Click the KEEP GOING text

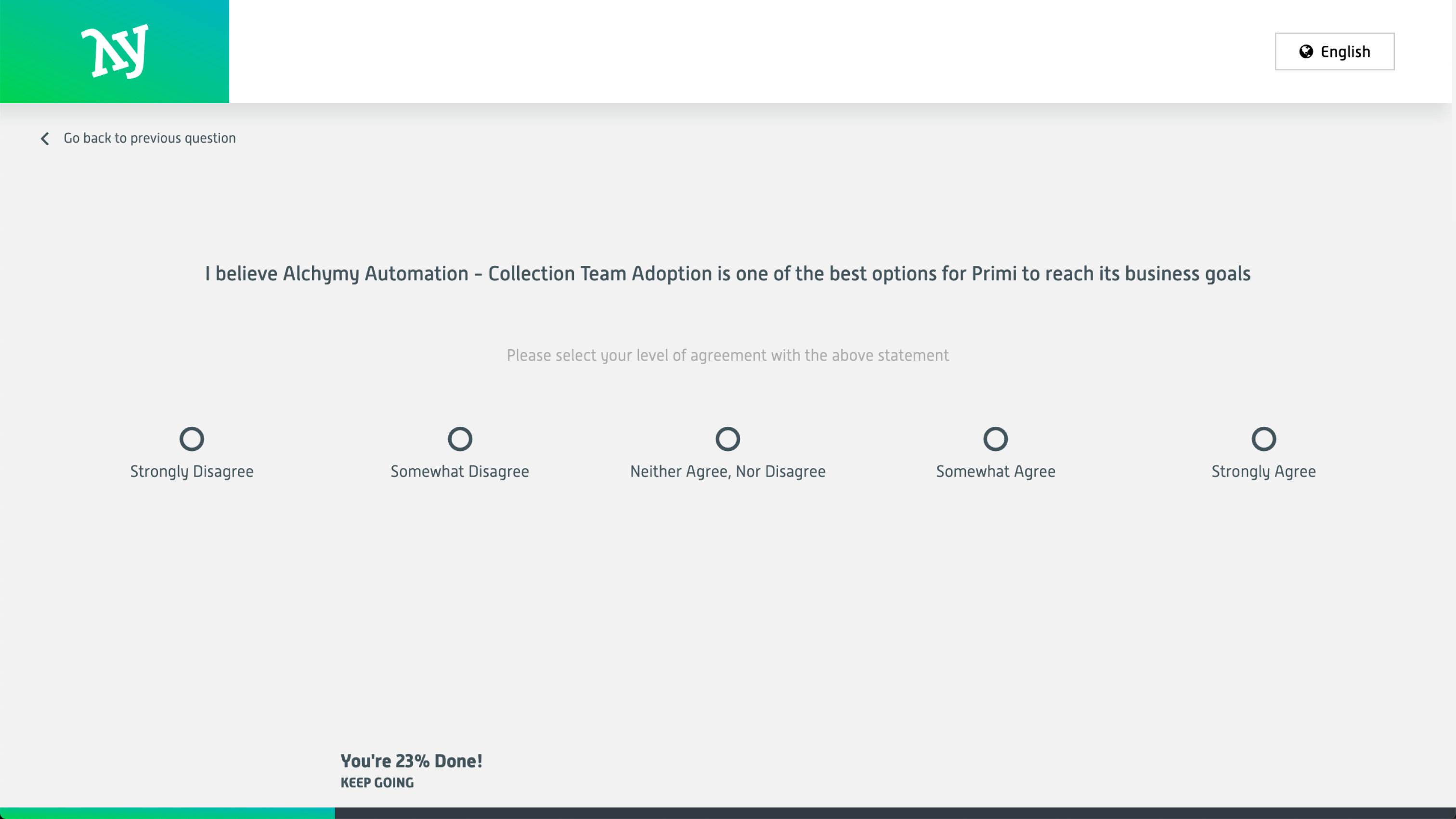coord(377,783)
